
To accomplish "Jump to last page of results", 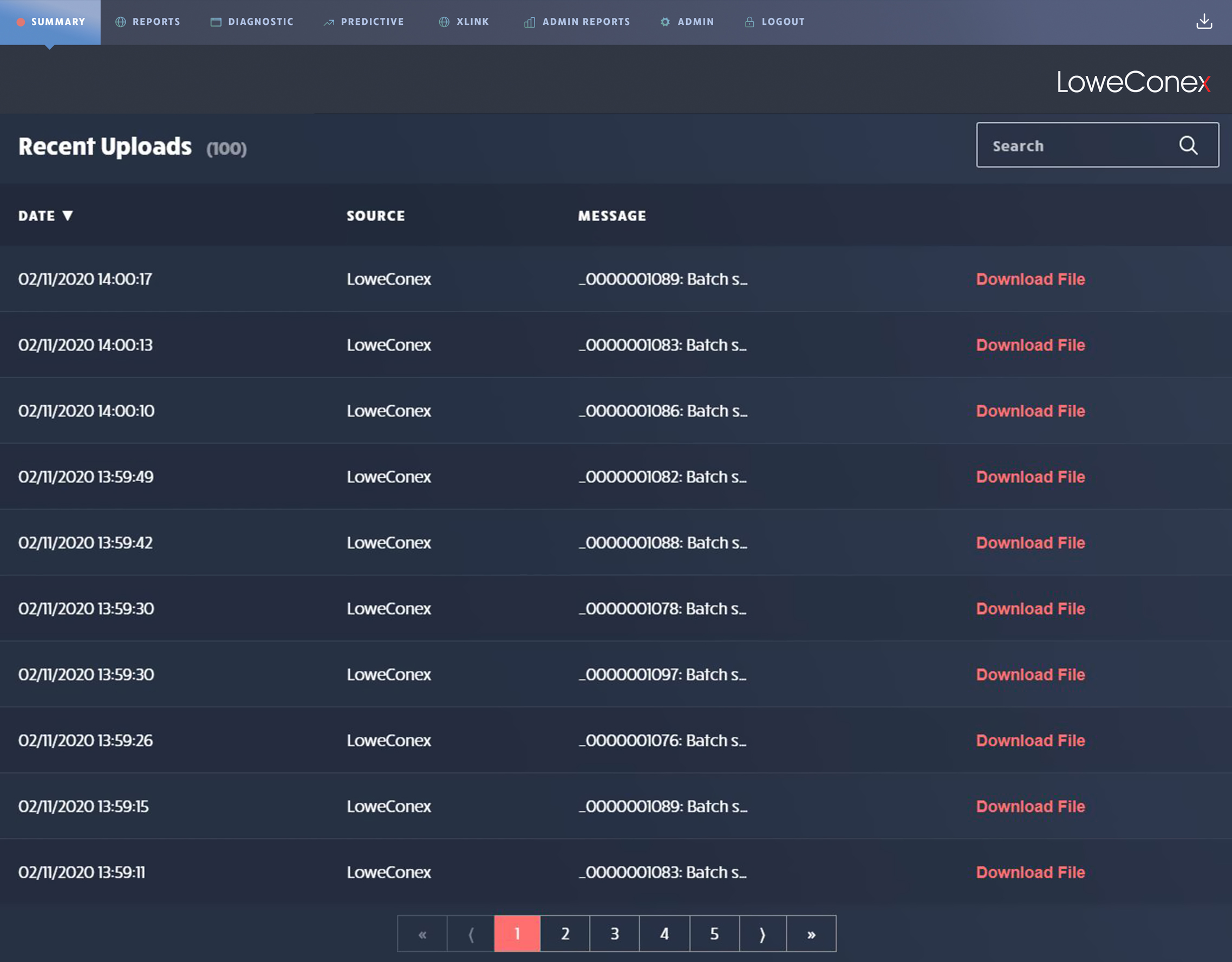I will click(x=811, y=934).
